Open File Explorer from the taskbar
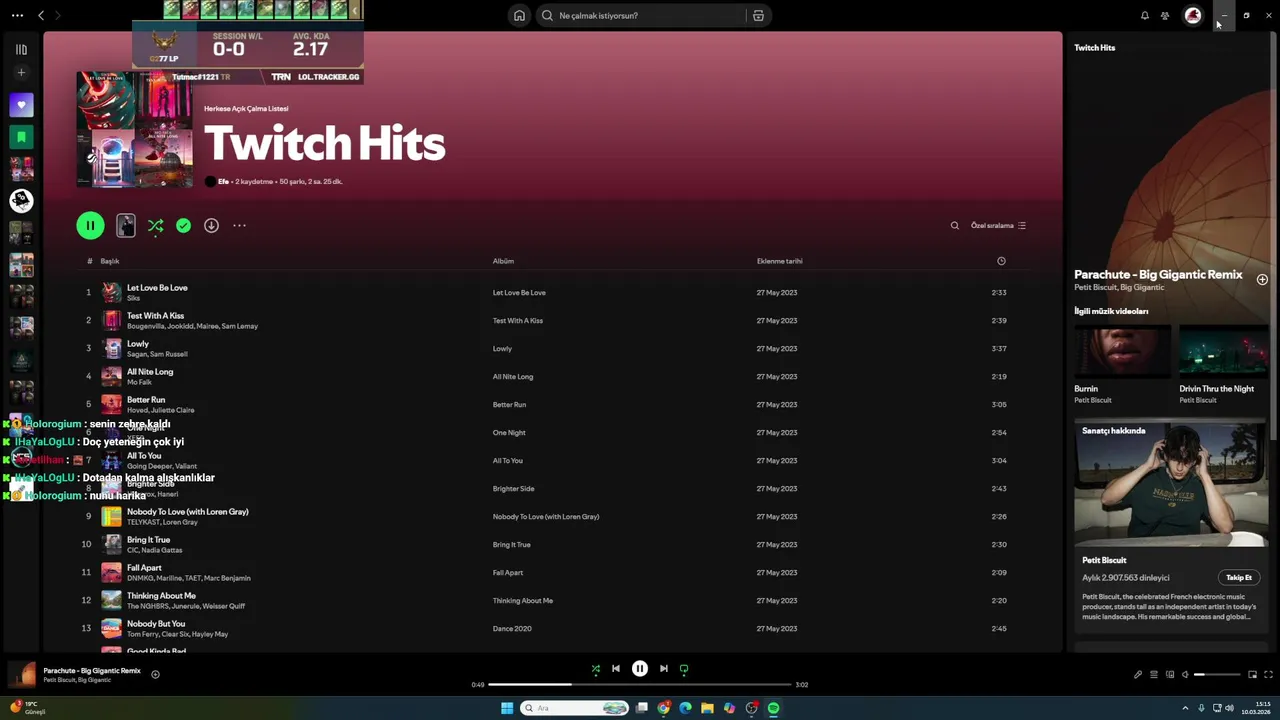The image size is (1280, 720). coord(707,708)
